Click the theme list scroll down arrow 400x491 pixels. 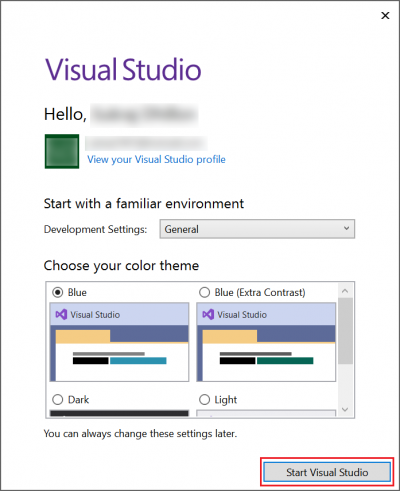click(345, 409)
